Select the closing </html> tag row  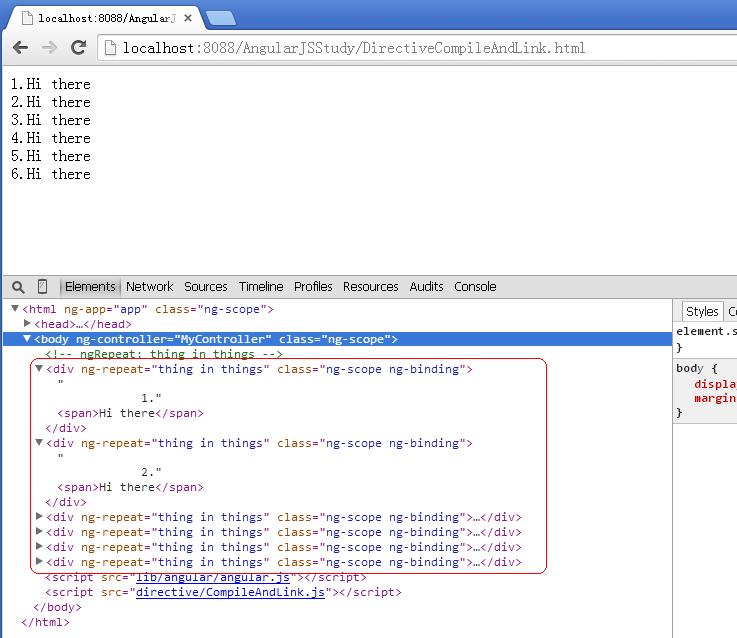(46, 622)
